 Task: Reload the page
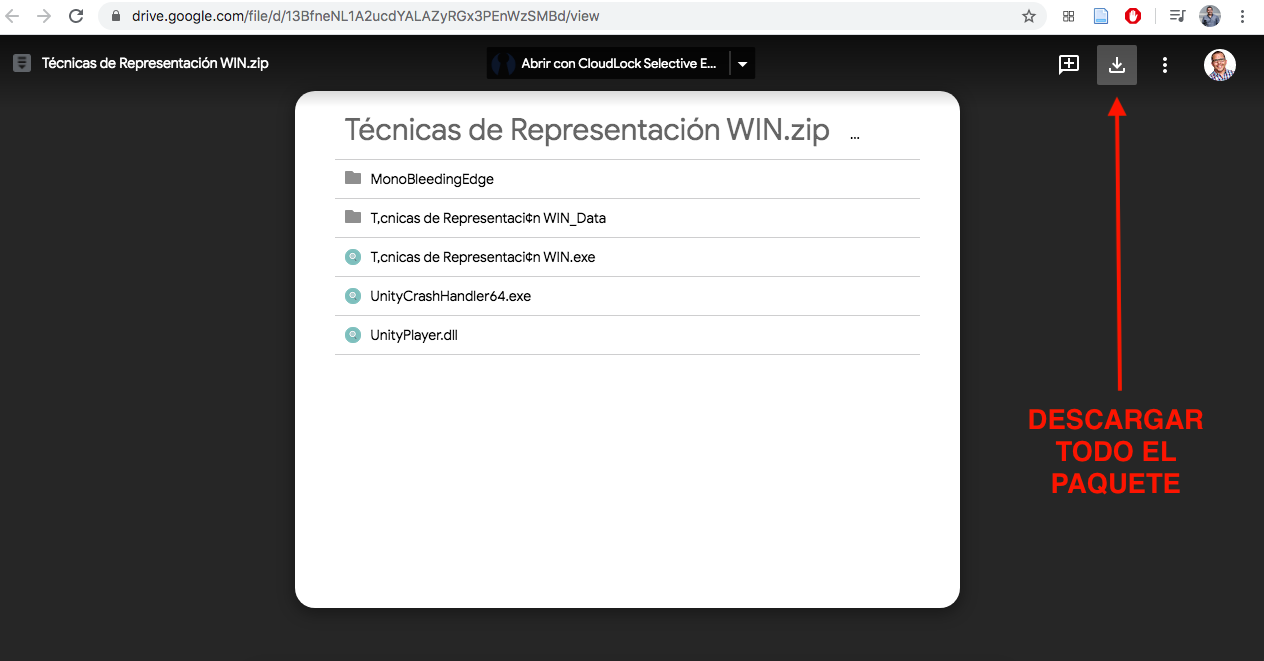tap(76, 16)
